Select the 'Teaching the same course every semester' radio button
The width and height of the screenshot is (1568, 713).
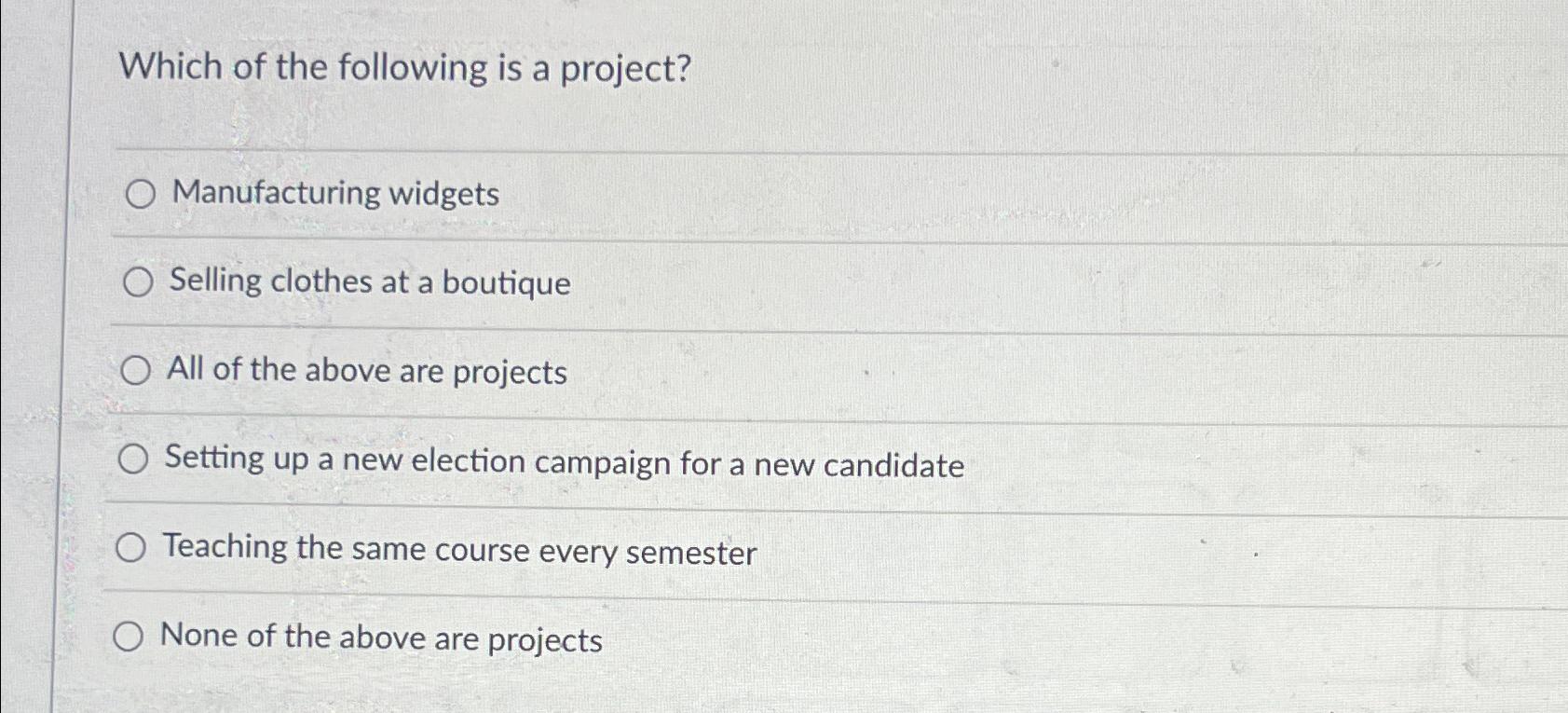point(130,549)
